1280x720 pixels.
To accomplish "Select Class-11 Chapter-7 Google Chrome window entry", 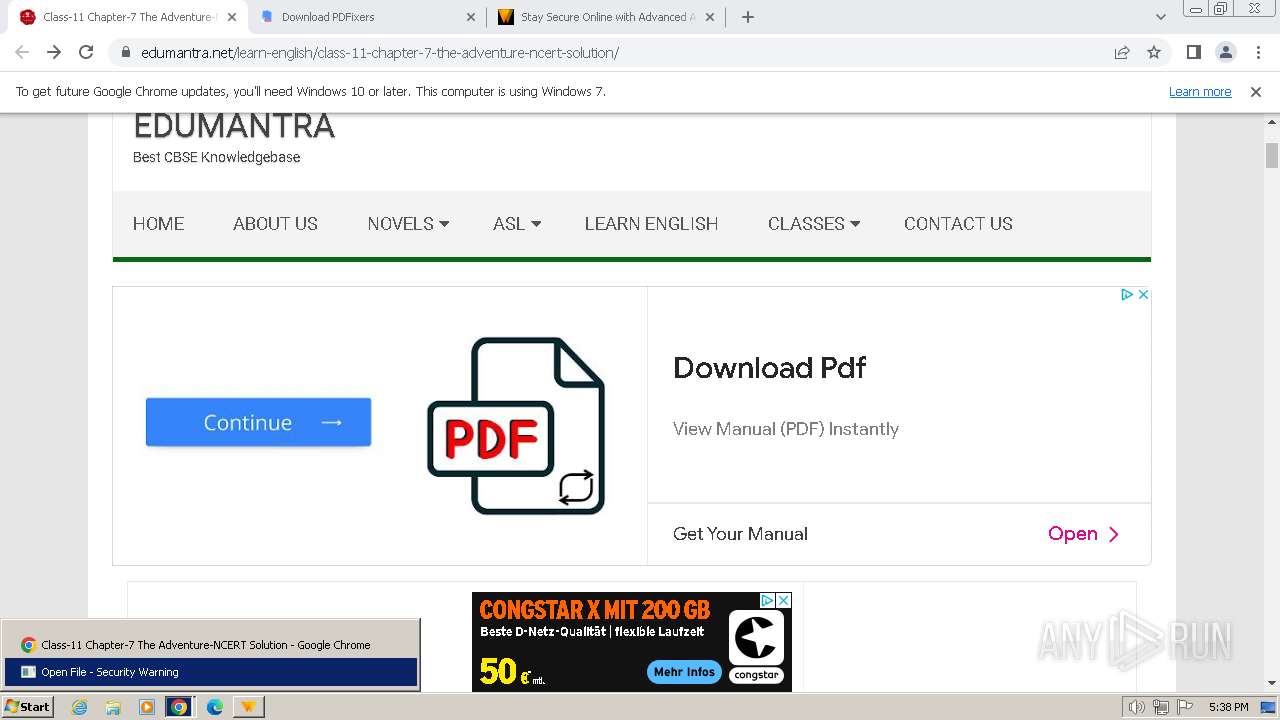I will 210,645.
